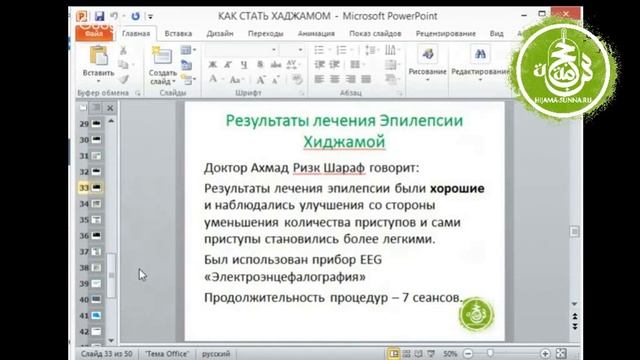Switch to the Вставка ribbon tab
This screenshot has width=640, height=360.
point(178,33)
